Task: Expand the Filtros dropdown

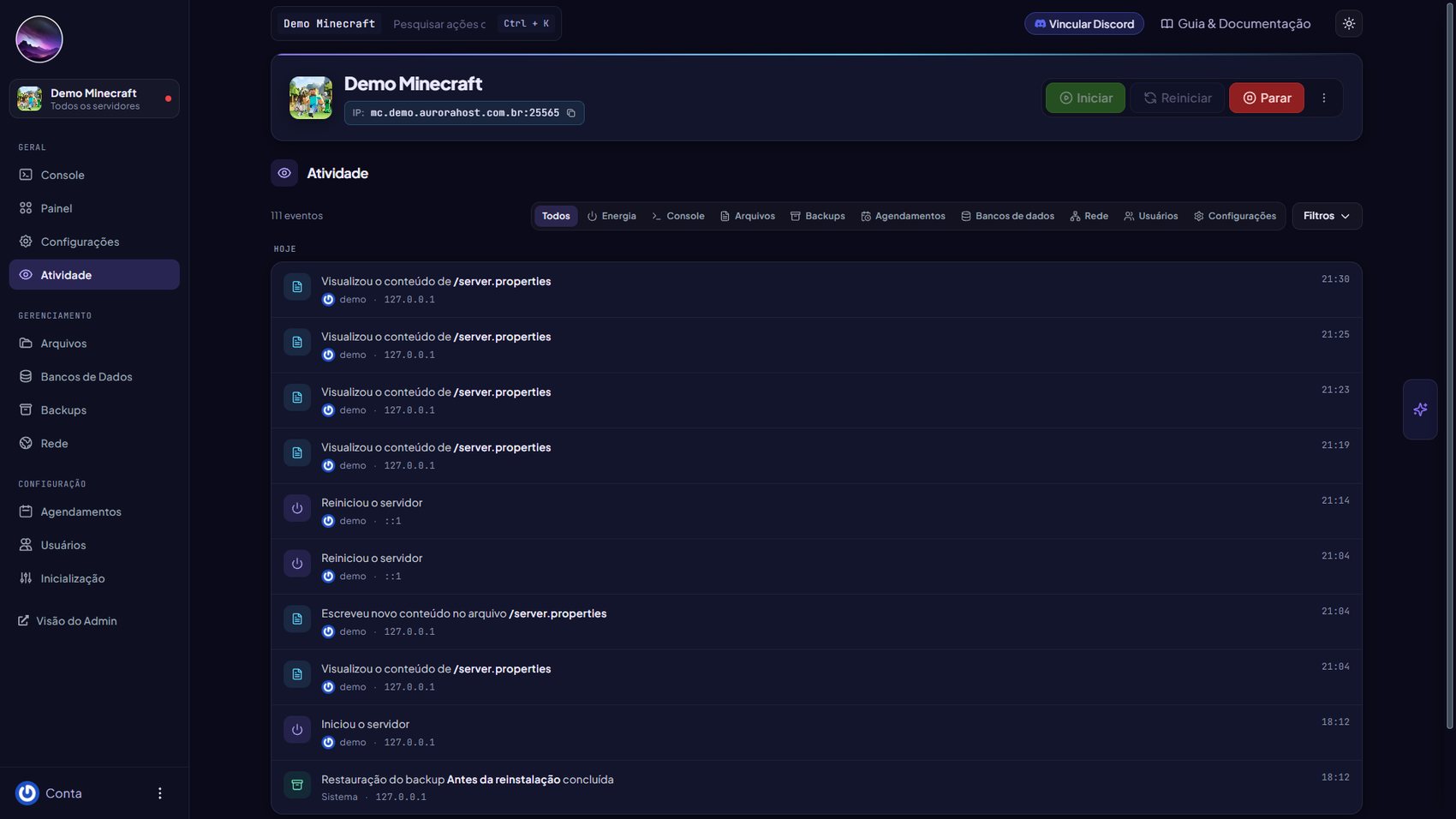Action: [x=1327, y=216]
